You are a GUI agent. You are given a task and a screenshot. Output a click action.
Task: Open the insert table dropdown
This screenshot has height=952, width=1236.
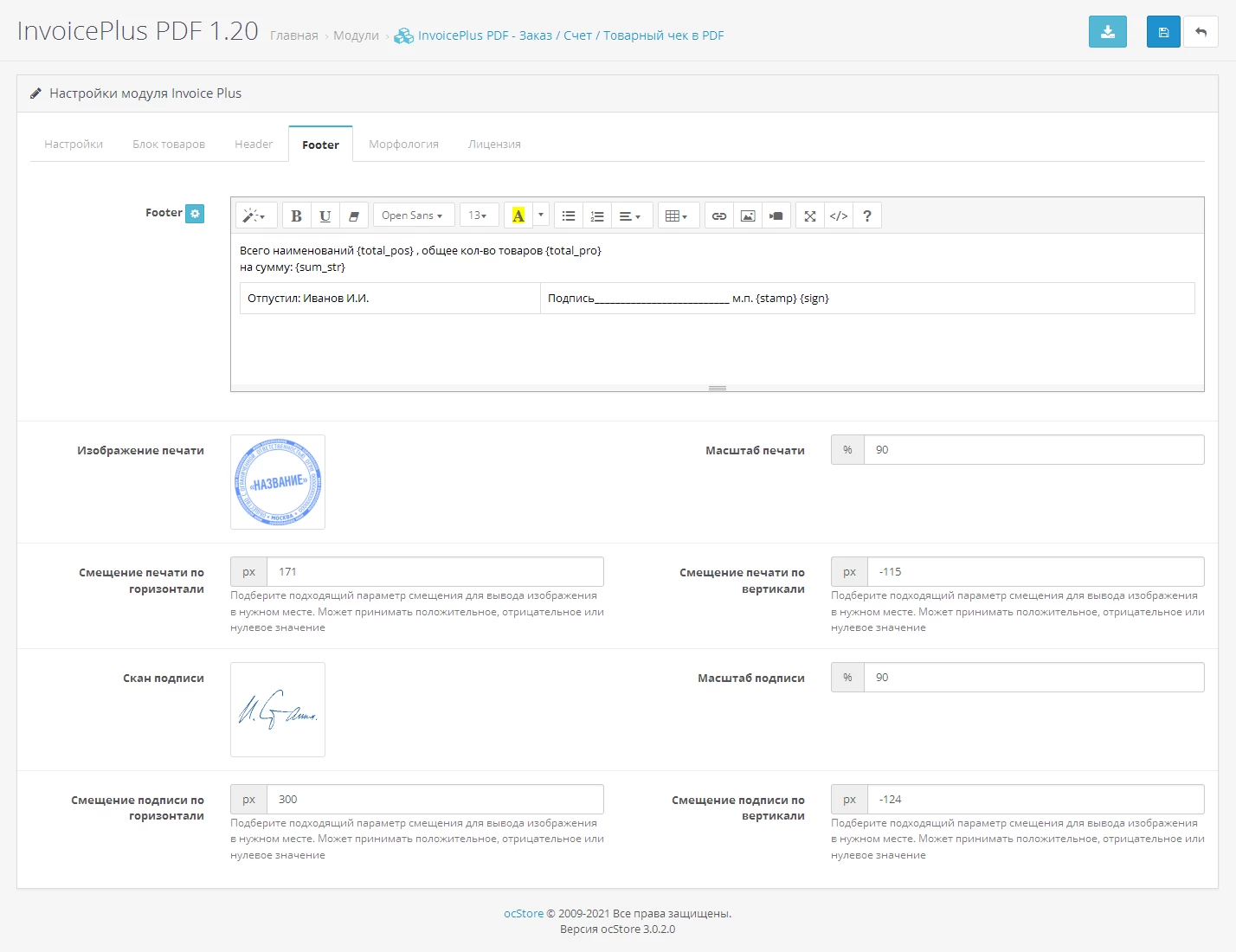tap(678, 215)
